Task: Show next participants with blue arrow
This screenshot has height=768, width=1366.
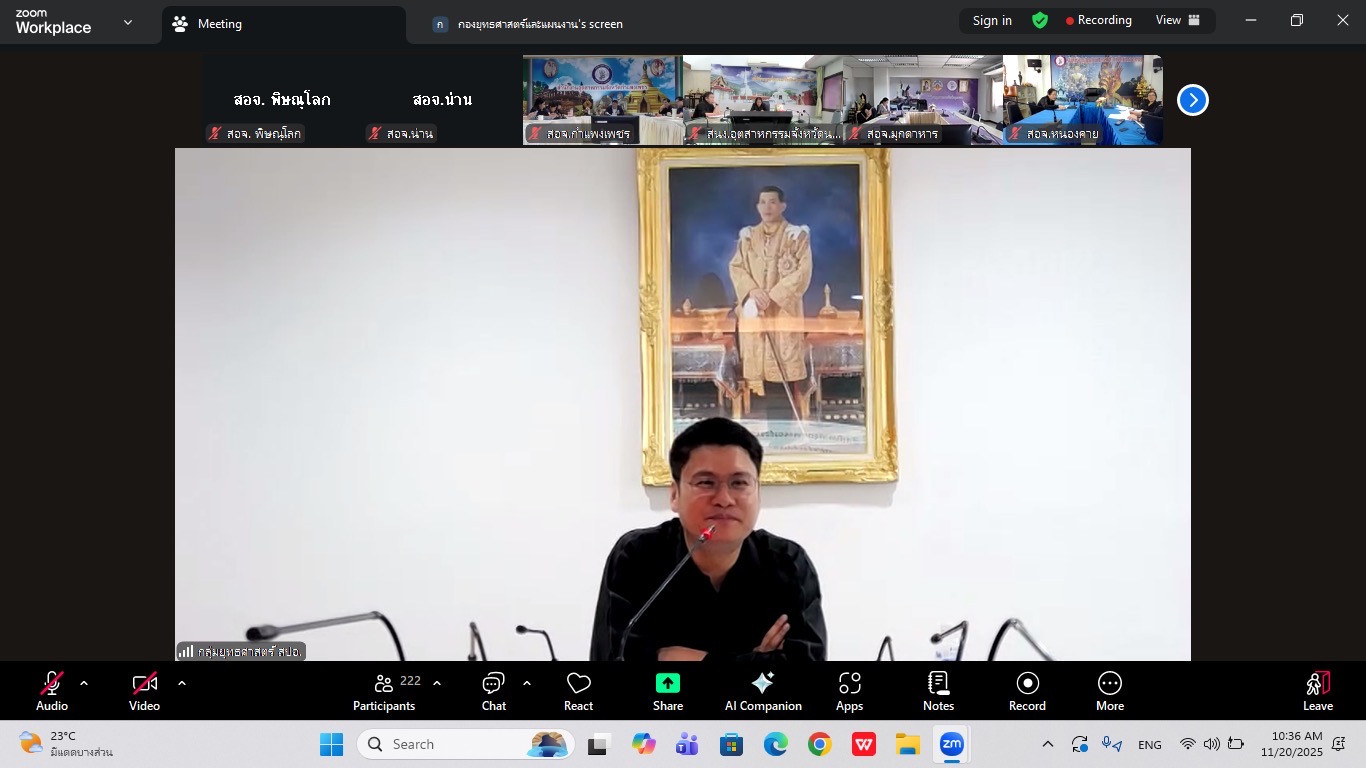Action: coord(1192,100)
